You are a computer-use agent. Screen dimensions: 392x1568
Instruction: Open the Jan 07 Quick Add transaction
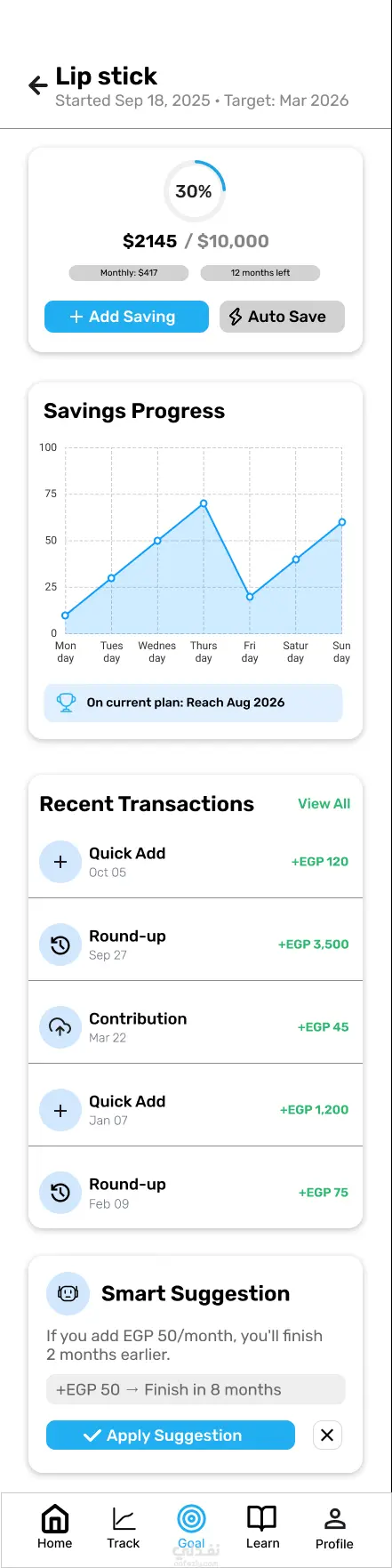(x=196, y=1110)
